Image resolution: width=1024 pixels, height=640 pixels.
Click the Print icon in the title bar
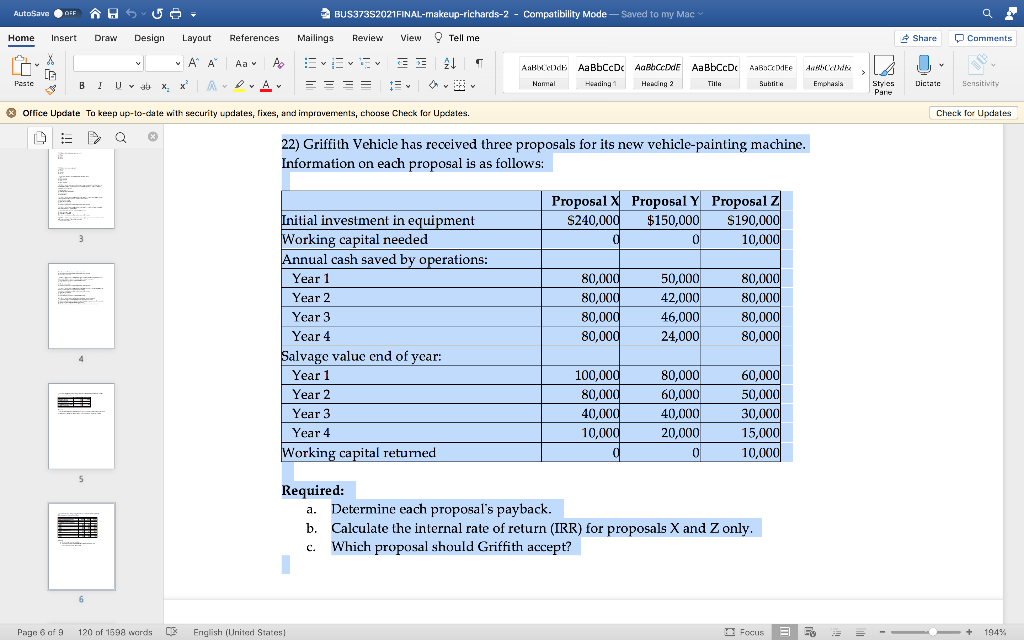click(x=175, y=13)
